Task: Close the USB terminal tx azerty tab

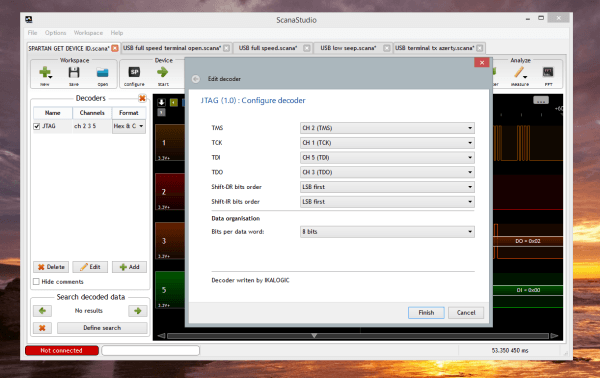Action: (x=479, y=48)
